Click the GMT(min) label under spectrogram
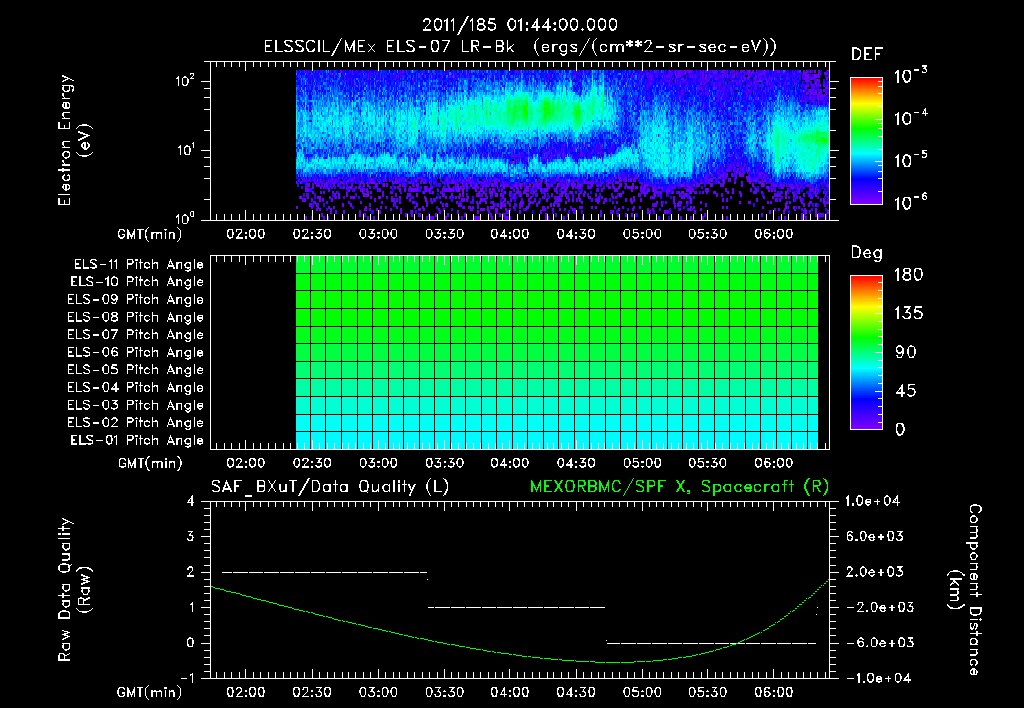 point(150,234)
